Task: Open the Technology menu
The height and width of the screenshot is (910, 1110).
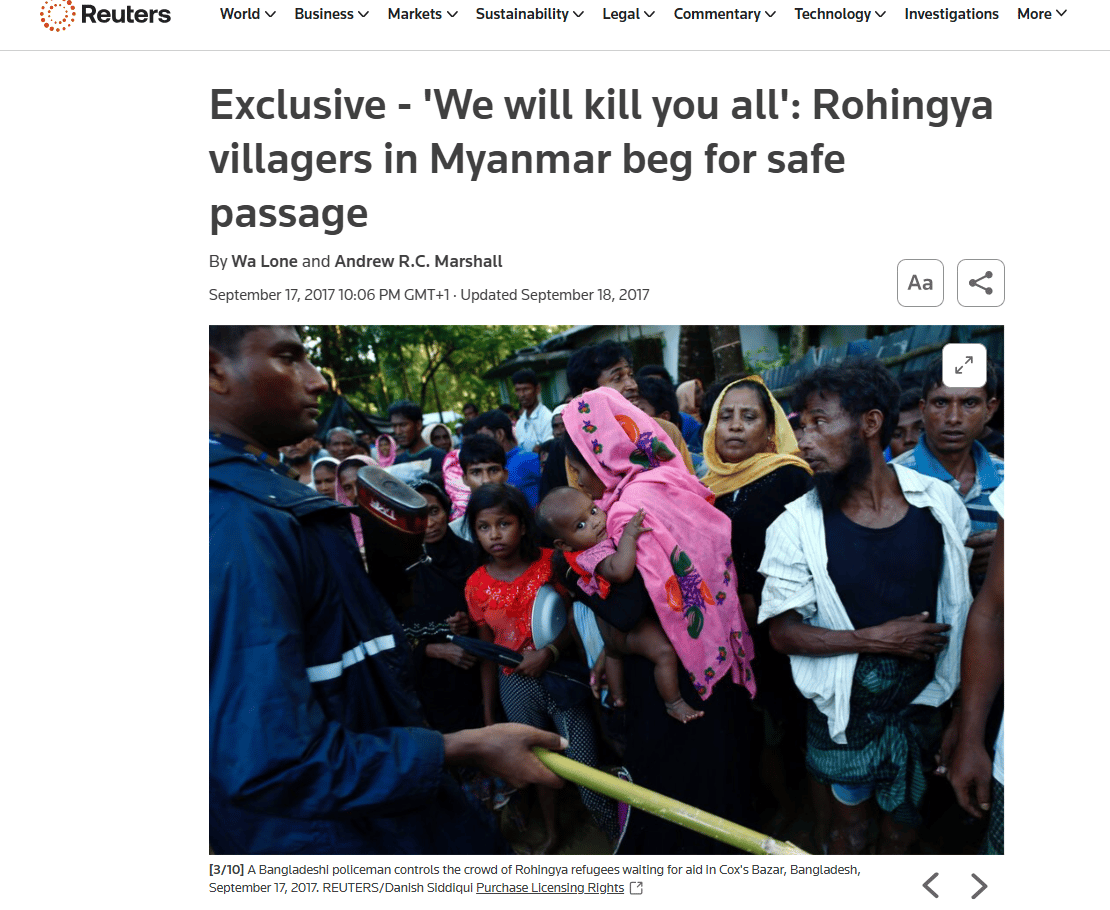Action: 840,14
